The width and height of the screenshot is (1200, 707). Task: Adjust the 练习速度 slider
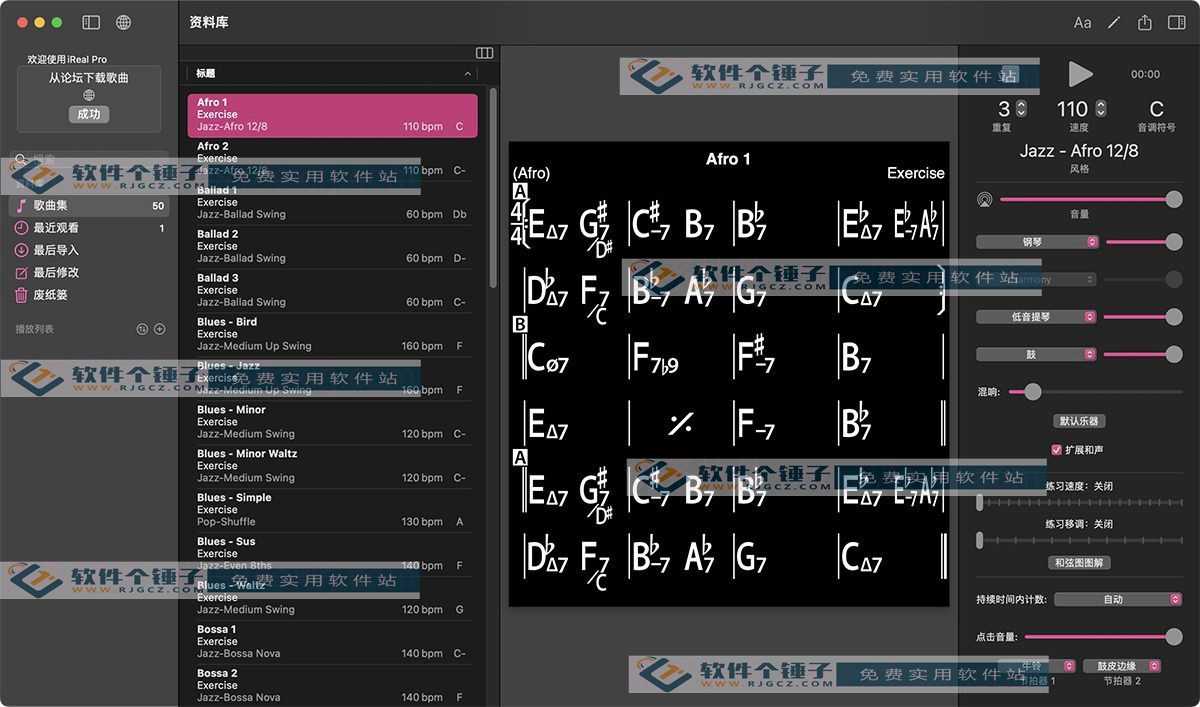pos(1080,503)
